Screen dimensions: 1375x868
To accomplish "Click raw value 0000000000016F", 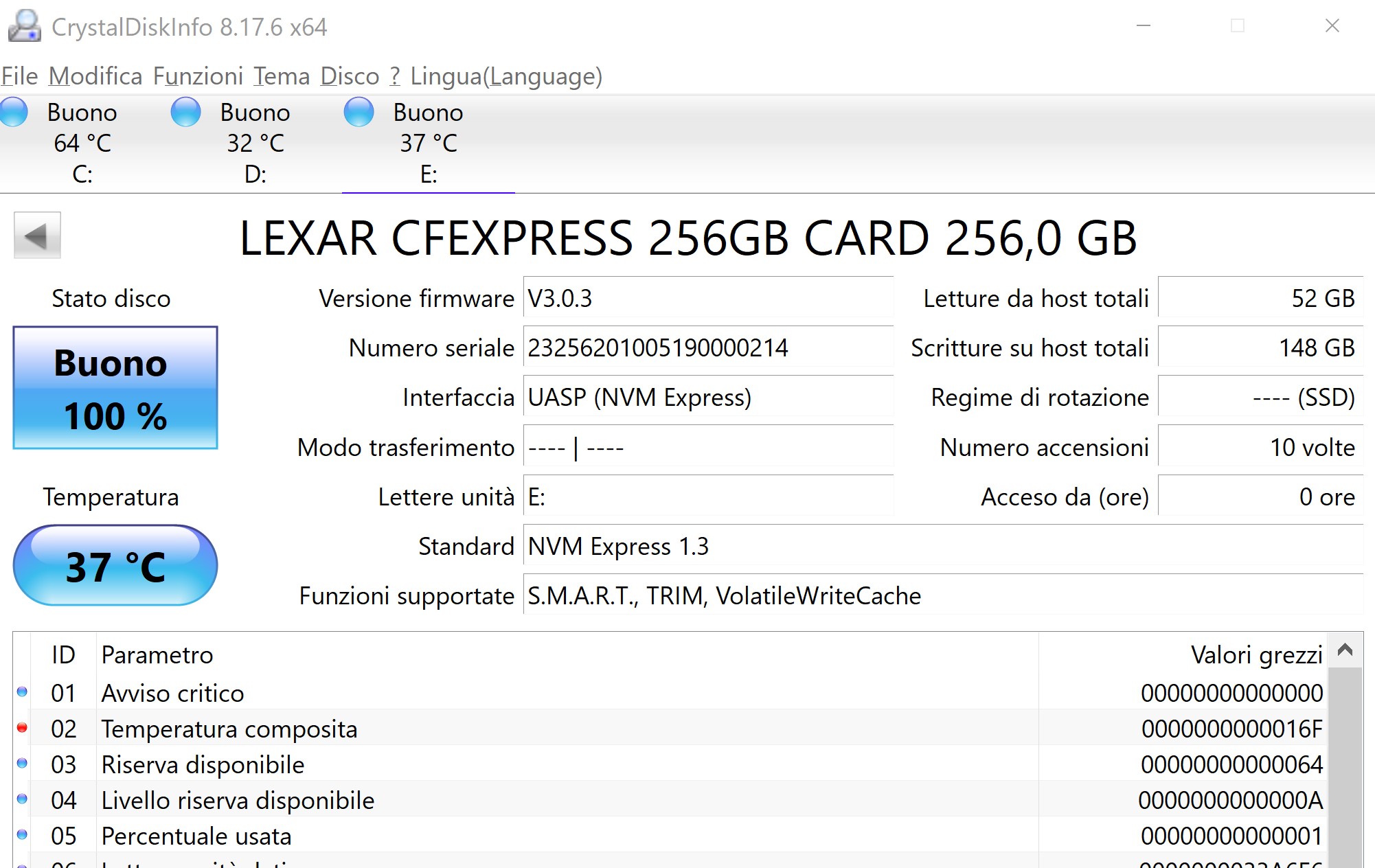I will pyautogui.click(x=1232, y=729).
